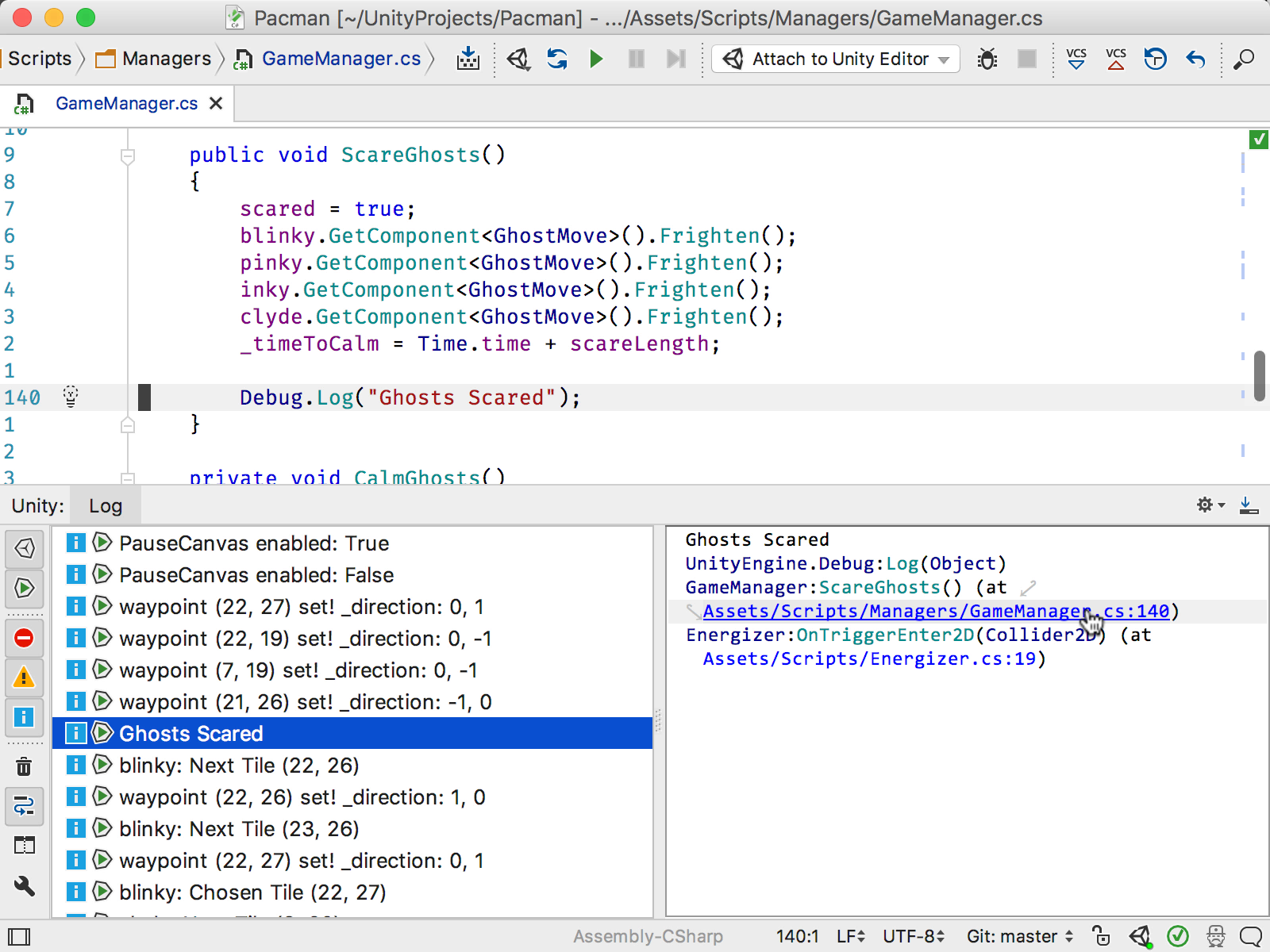Click the editor vertical scrollbar thumb
The image size is (1270, 952).
point(1259,376)
